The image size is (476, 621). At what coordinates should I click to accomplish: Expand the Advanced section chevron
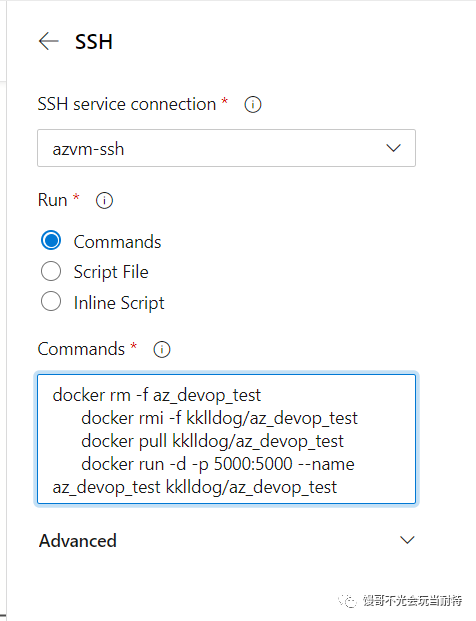407,540
